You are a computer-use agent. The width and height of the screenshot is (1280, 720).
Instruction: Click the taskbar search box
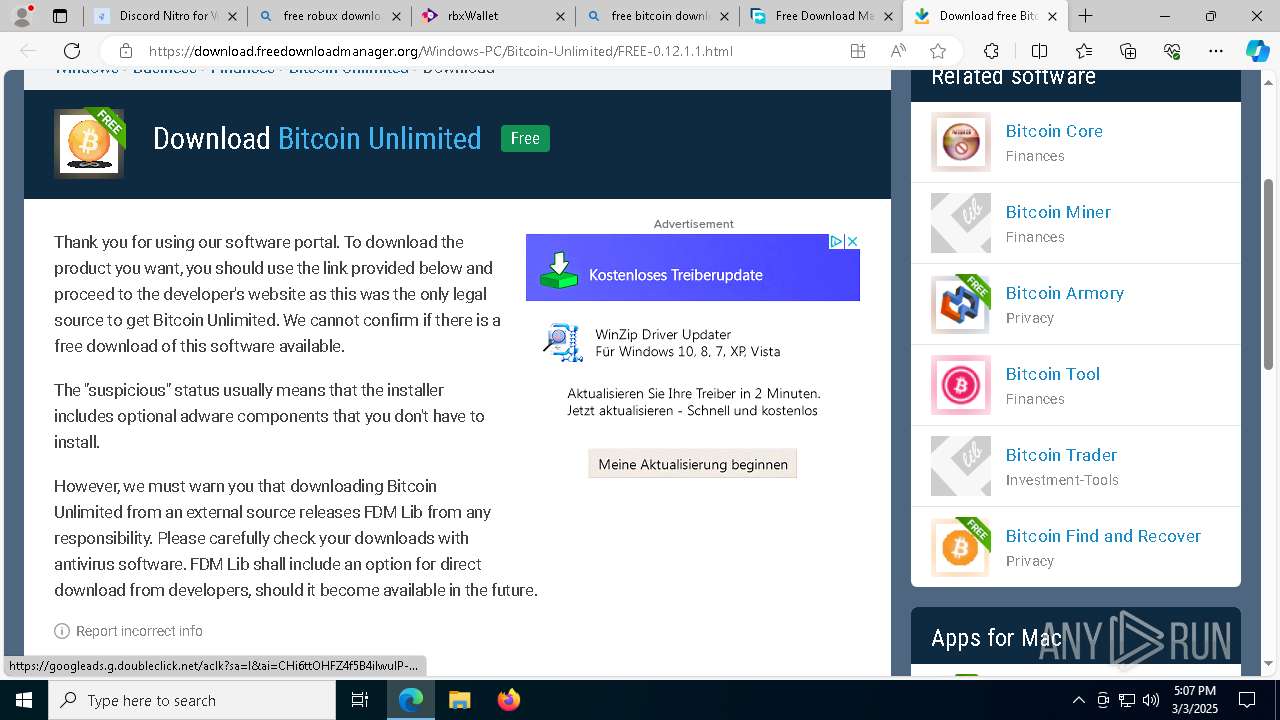click(192, 700)
